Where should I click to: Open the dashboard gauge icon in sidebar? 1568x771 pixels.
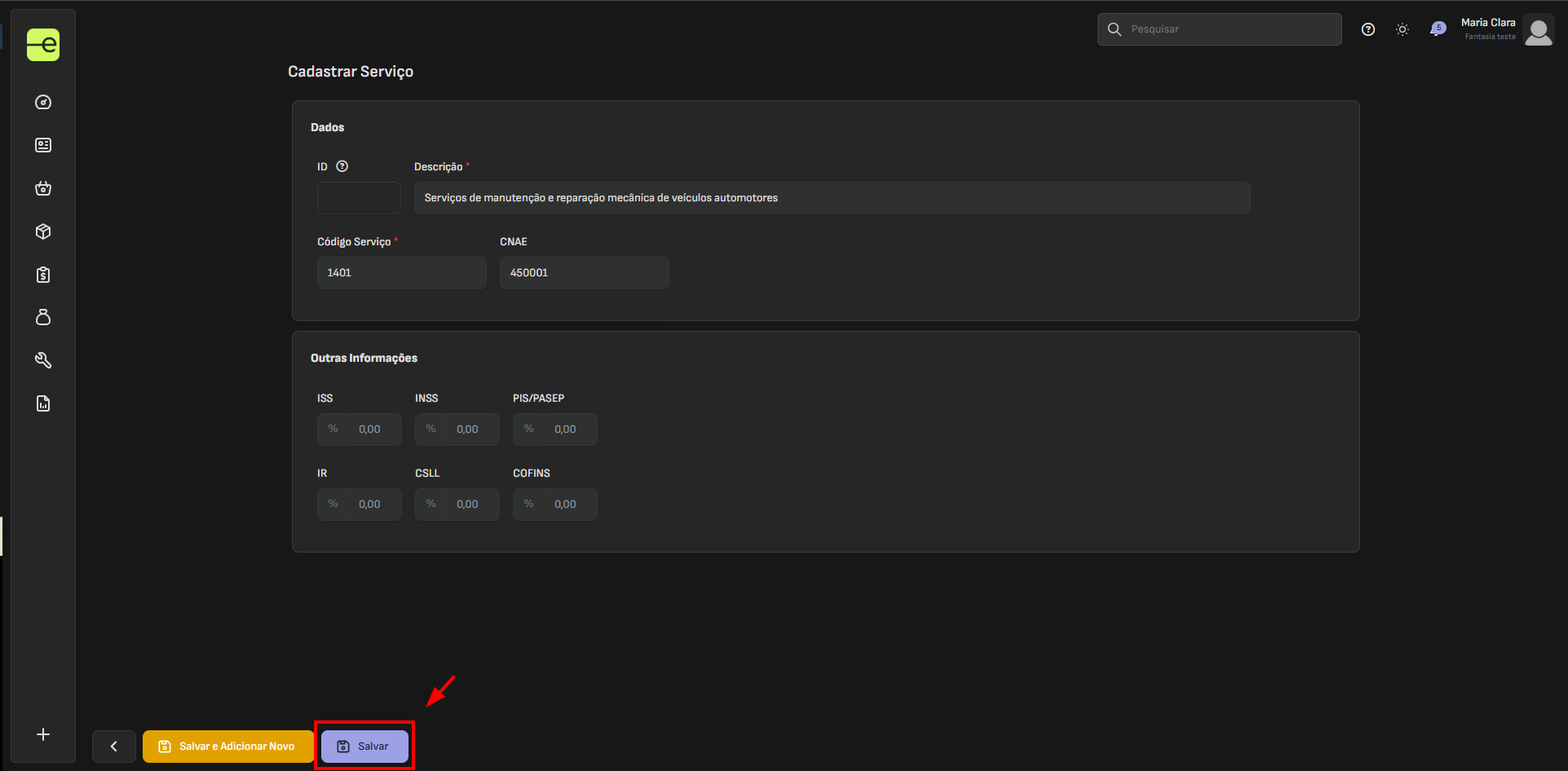tap(43, 102)
